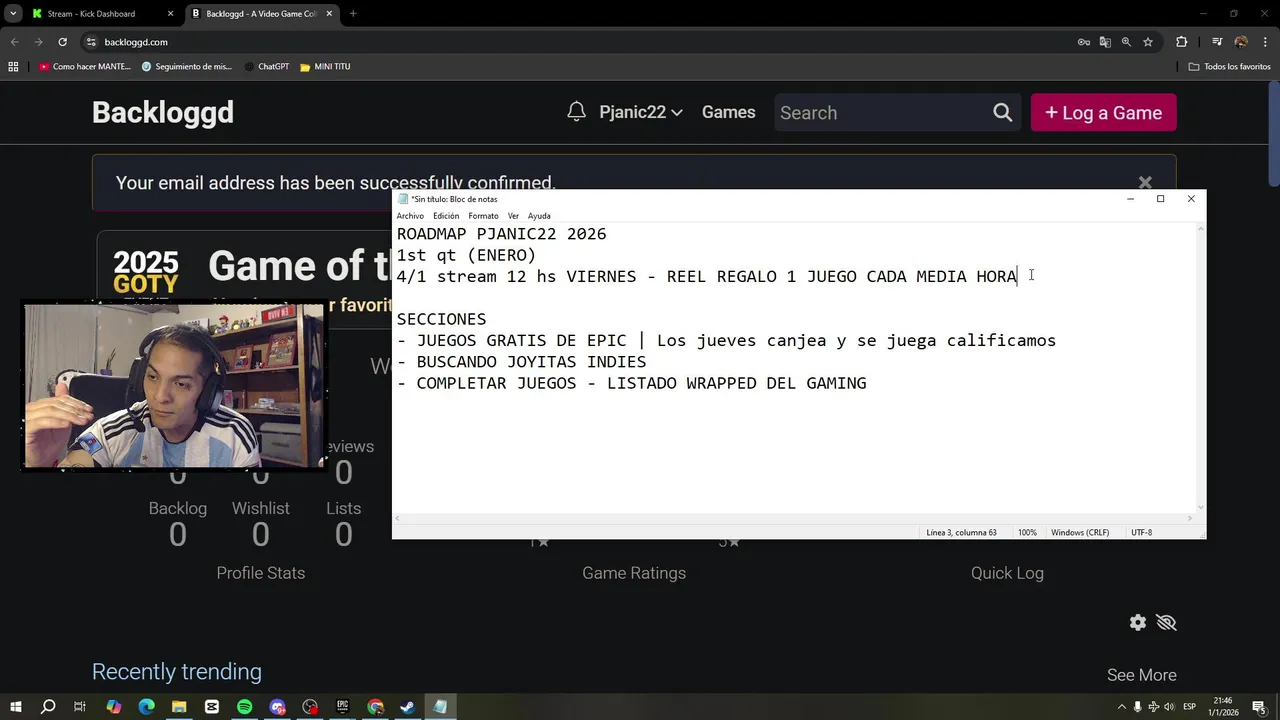This screenshot has height=720, width=1280.
Task: Open the Games nav link
Action: pos(728,112)
